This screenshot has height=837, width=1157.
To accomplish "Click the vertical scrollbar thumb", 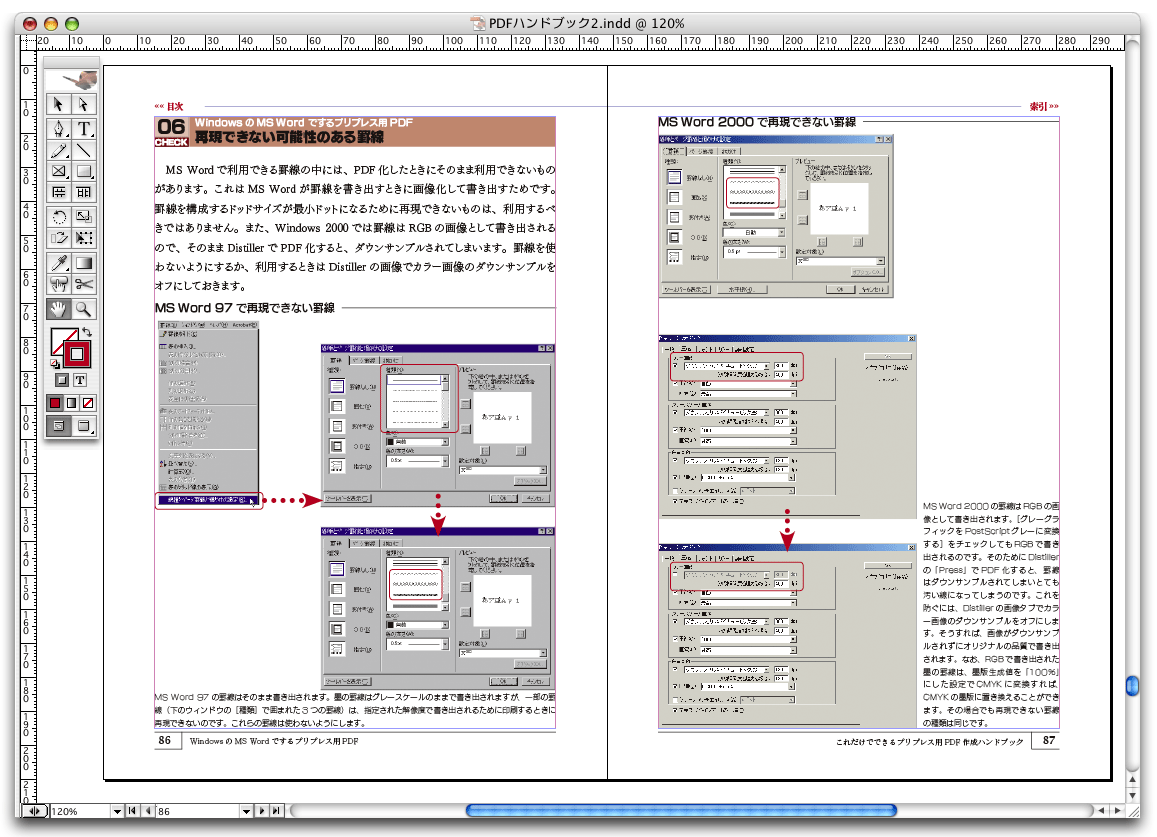I will point(1133,686).
